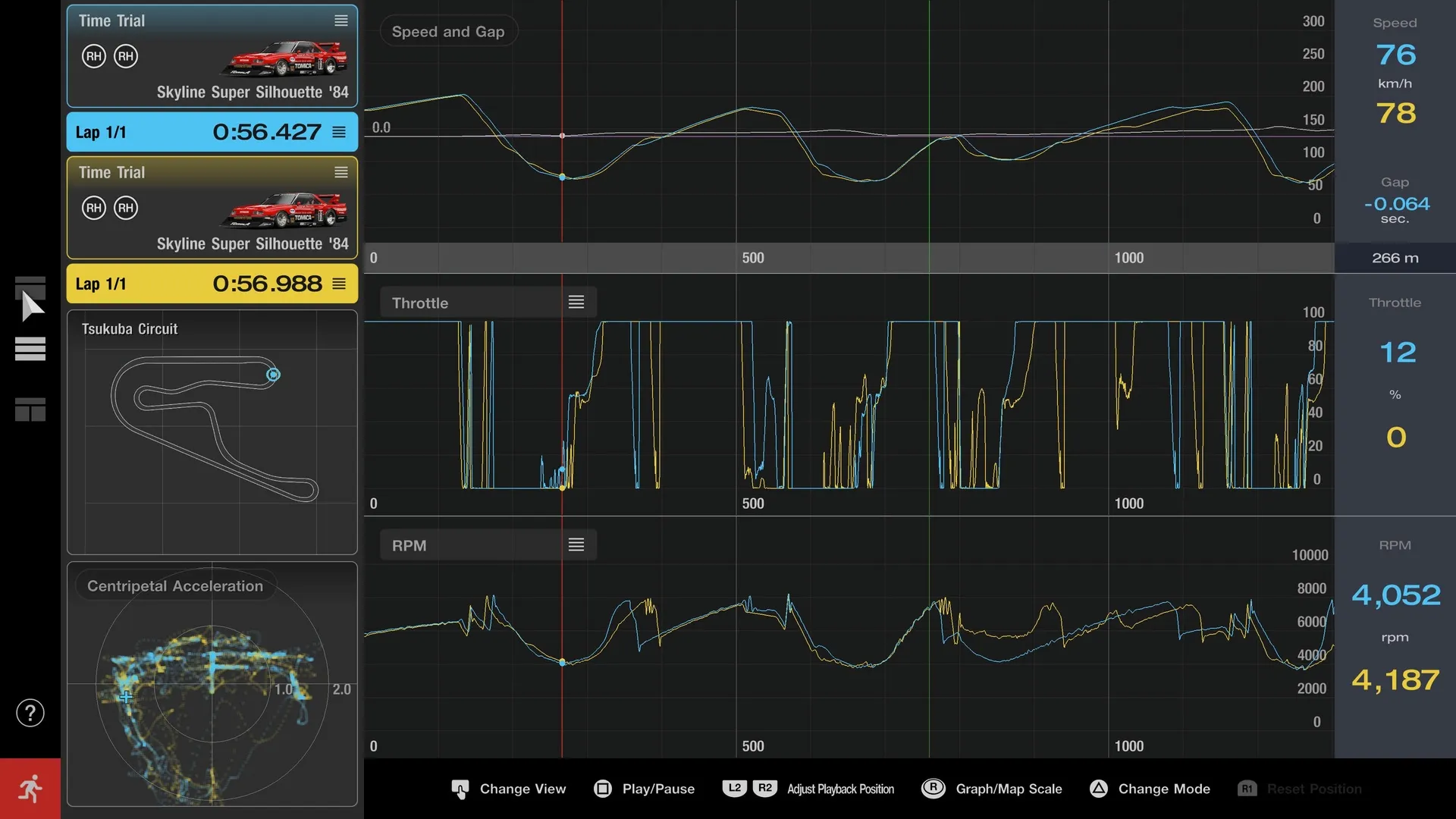
Task: Click the red running-man exit icon
Action: (x=30, y=789)
